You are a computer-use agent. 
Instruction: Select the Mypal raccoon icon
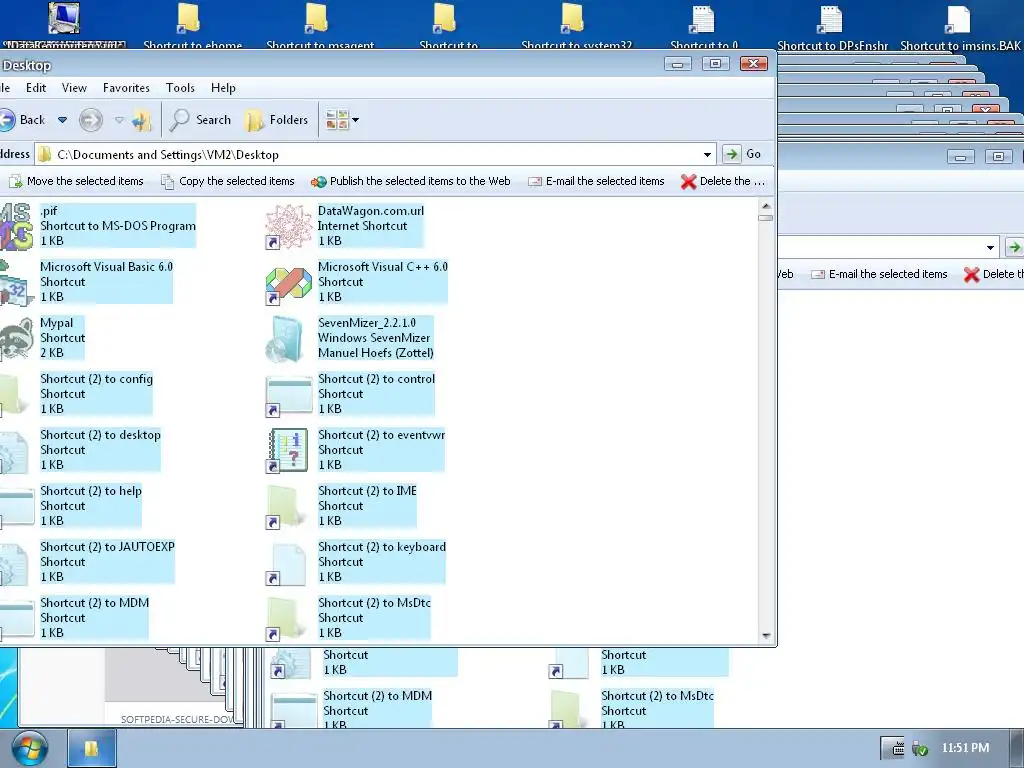[16, 338]
